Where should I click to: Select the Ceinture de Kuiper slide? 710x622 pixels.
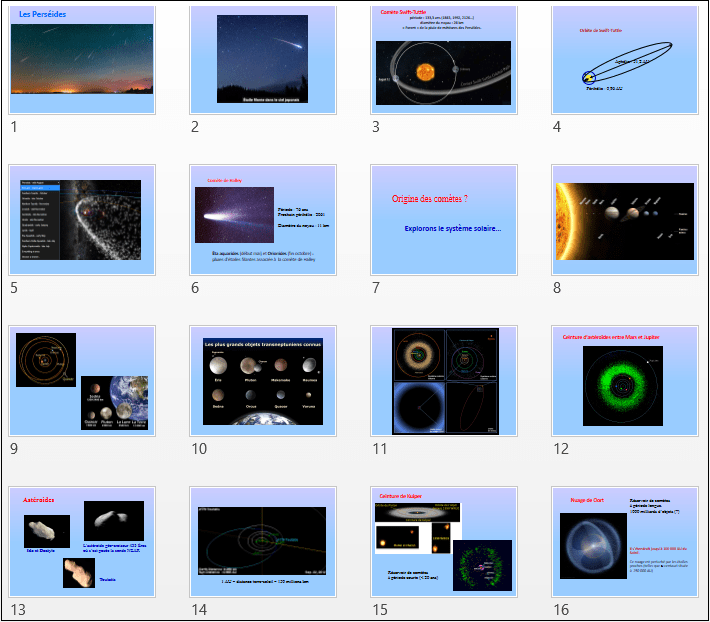pos(444,541)
